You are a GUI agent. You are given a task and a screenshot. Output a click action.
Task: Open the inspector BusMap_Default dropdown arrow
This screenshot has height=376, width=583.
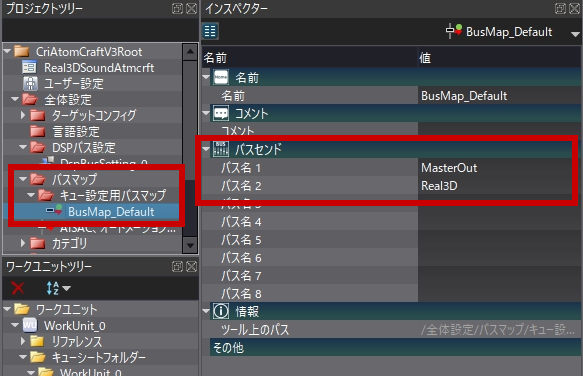(x=575, y=34)
